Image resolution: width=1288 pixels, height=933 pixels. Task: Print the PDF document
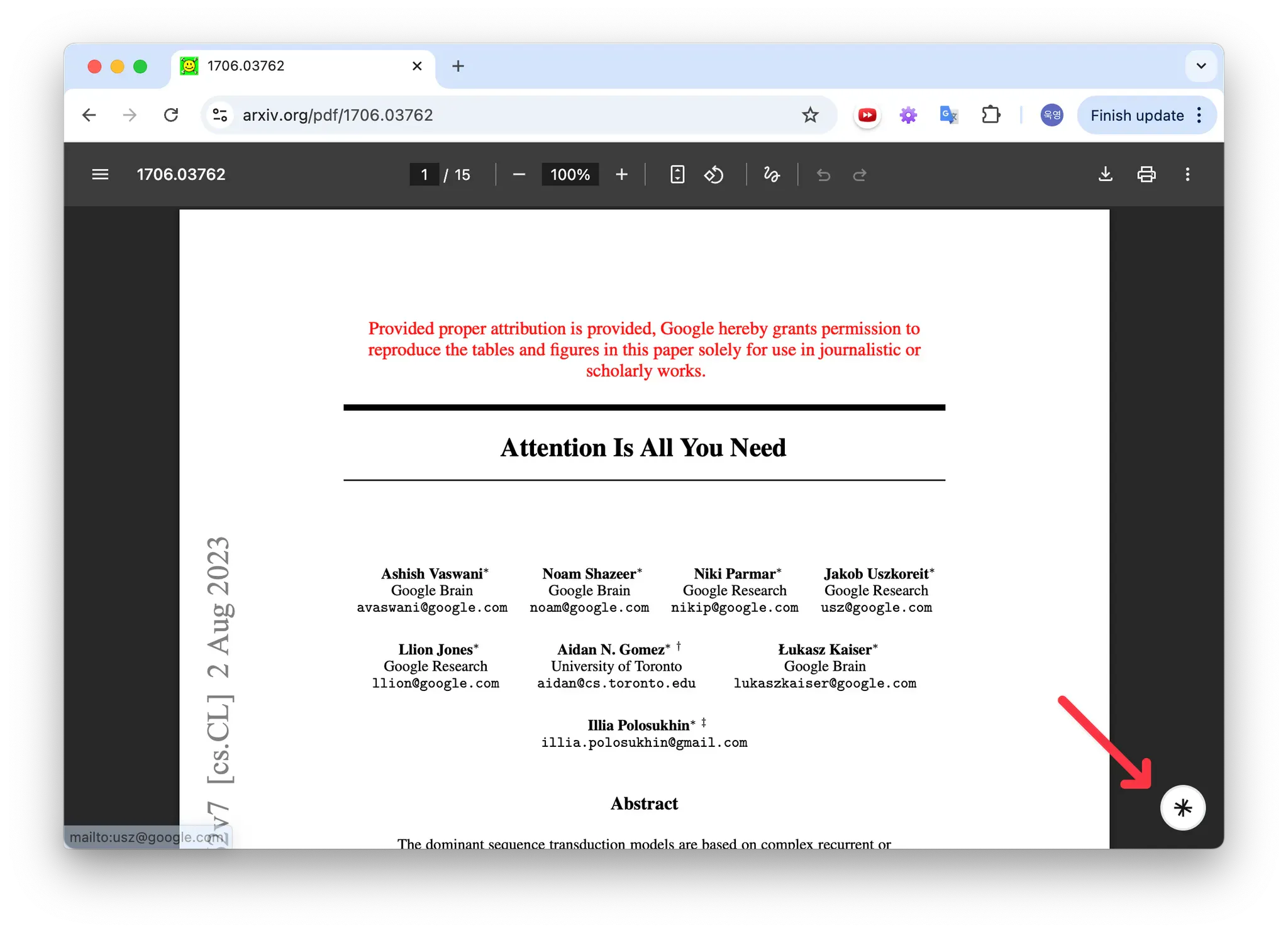[1146, 174]
